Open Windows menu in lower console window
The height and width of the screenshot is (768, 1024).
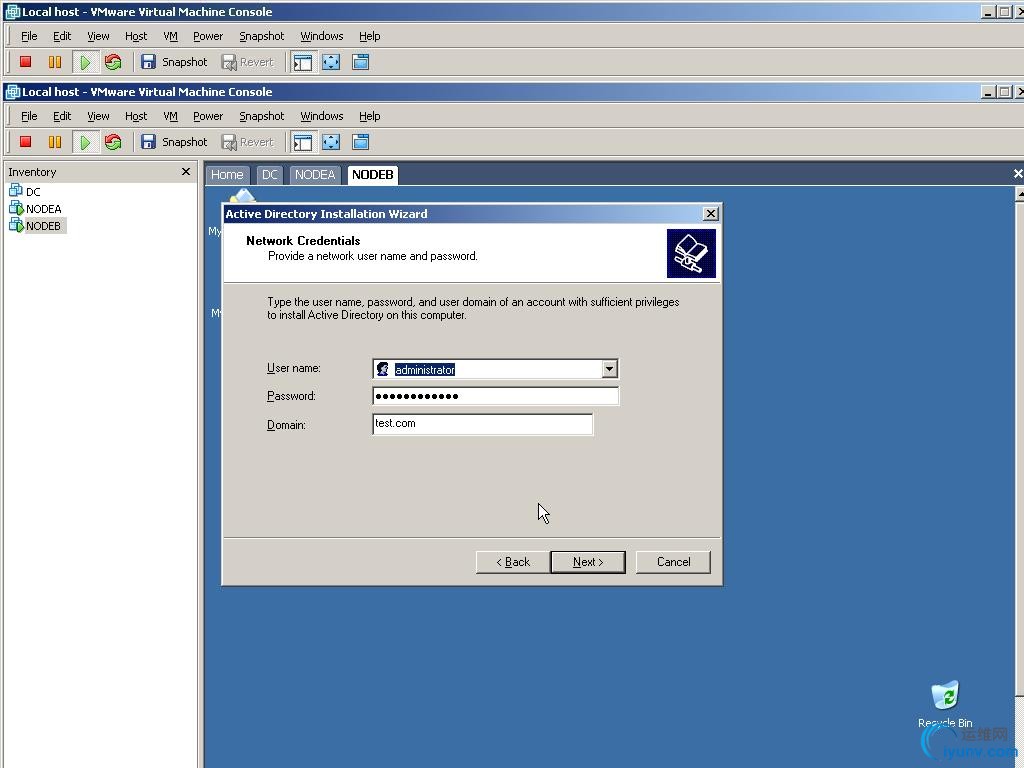tap(321, 116)
